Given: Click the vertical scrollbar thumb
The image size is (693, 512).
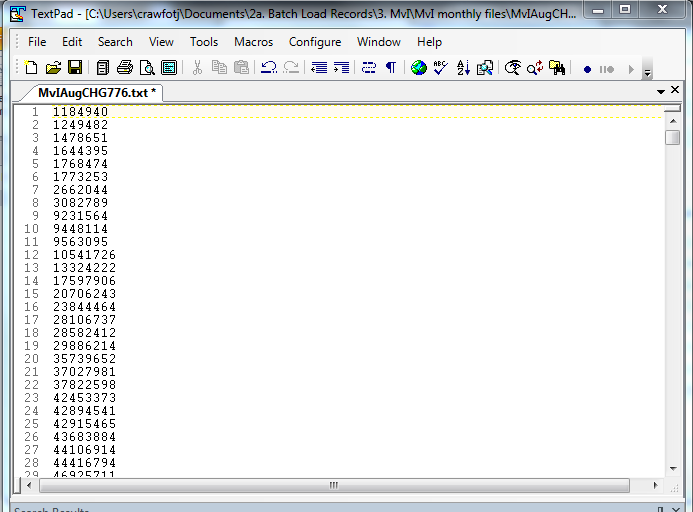Looking at the screenshot, I should tap(672, 137).
